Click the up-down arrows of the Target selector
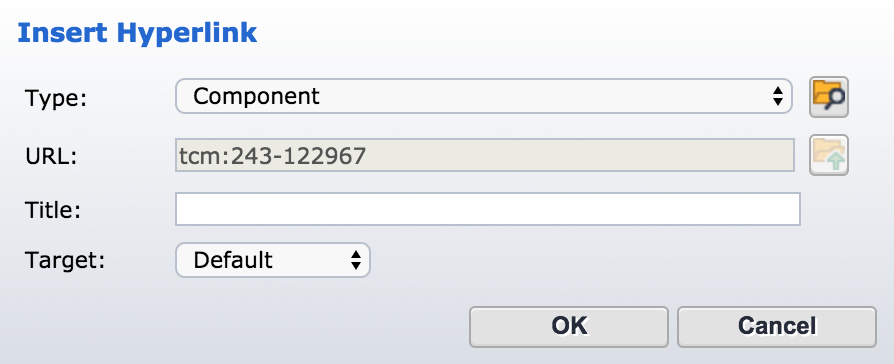 click(x=356, y=260)
